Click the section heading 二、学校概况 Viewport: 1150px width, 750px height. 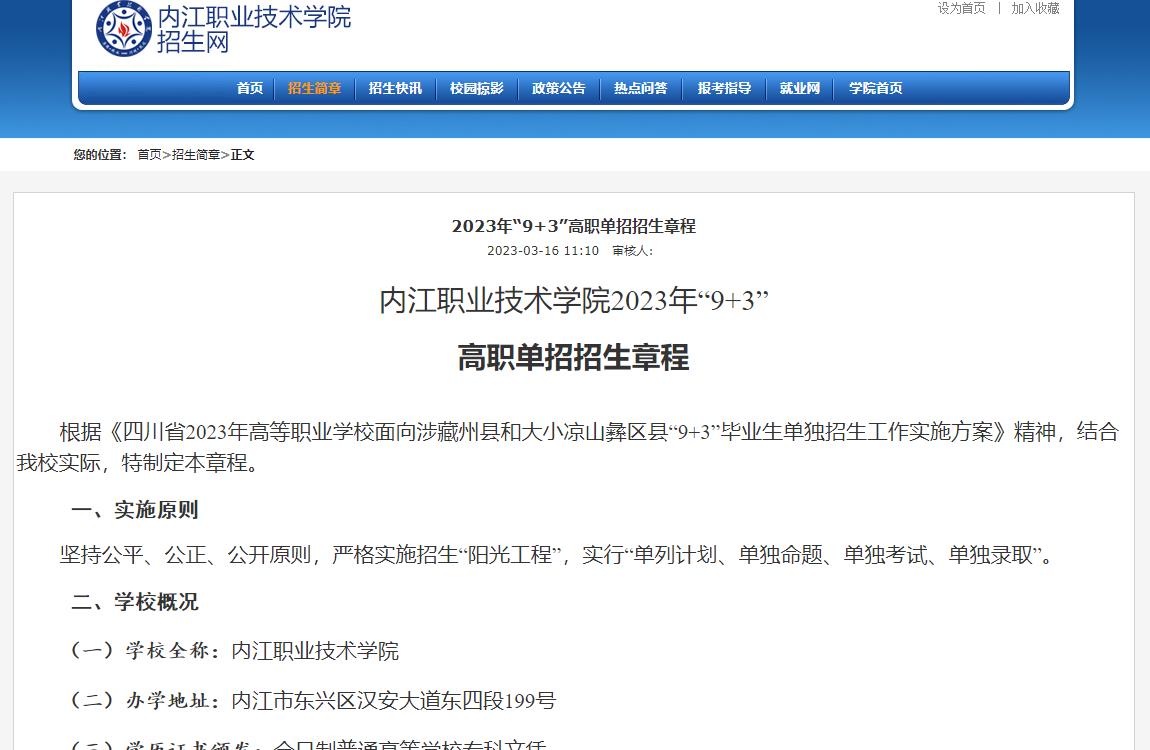click(x=135, y=602)
